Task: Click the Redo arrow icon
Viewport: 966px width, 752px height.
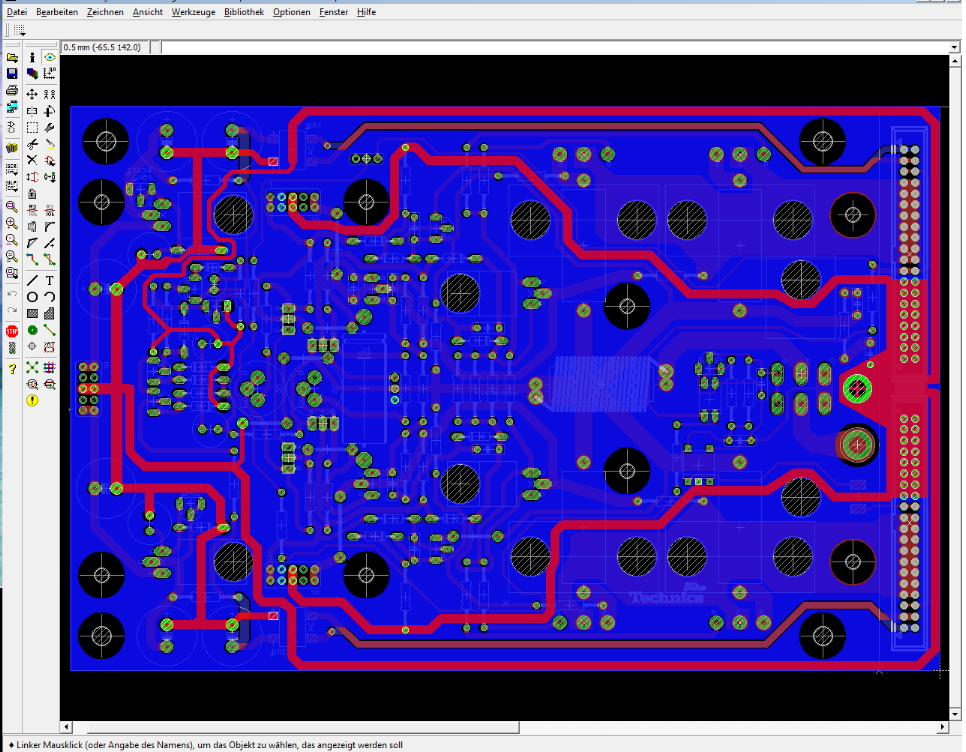Action: pos(12,310)
